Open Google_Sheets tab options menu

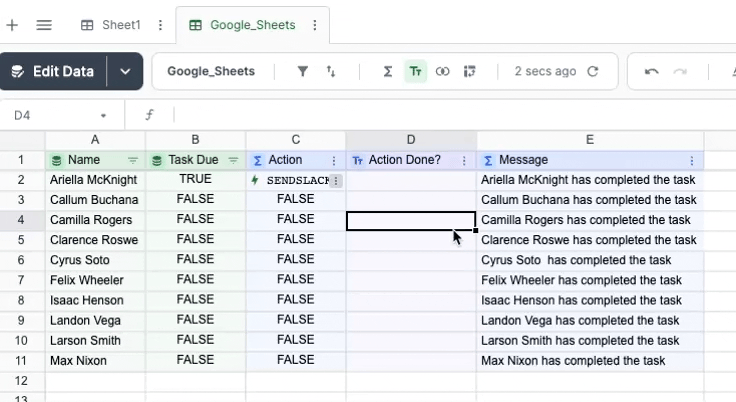point(315,25)
